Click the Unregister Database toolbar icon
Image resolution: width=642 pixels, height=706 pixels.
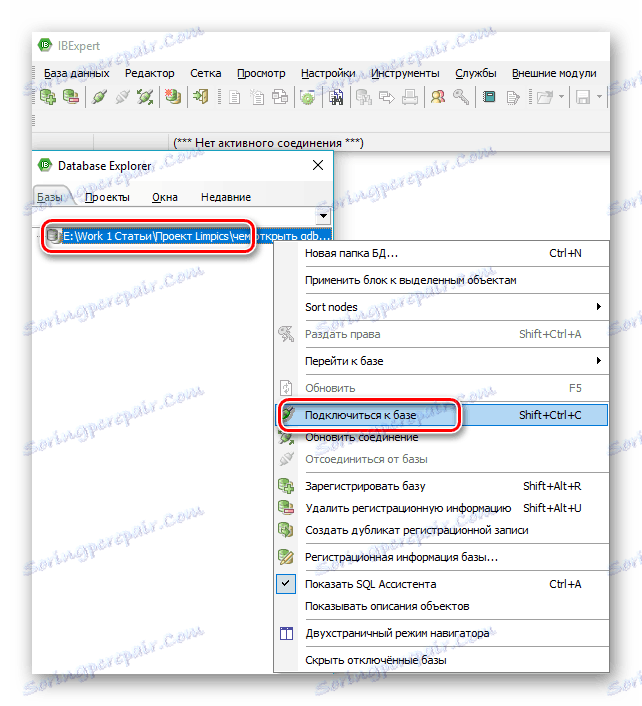pos(70,97)
